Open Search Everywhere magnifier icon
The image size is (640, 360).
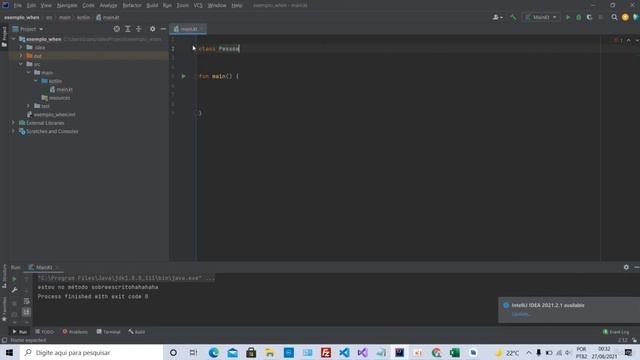[614, 17]
